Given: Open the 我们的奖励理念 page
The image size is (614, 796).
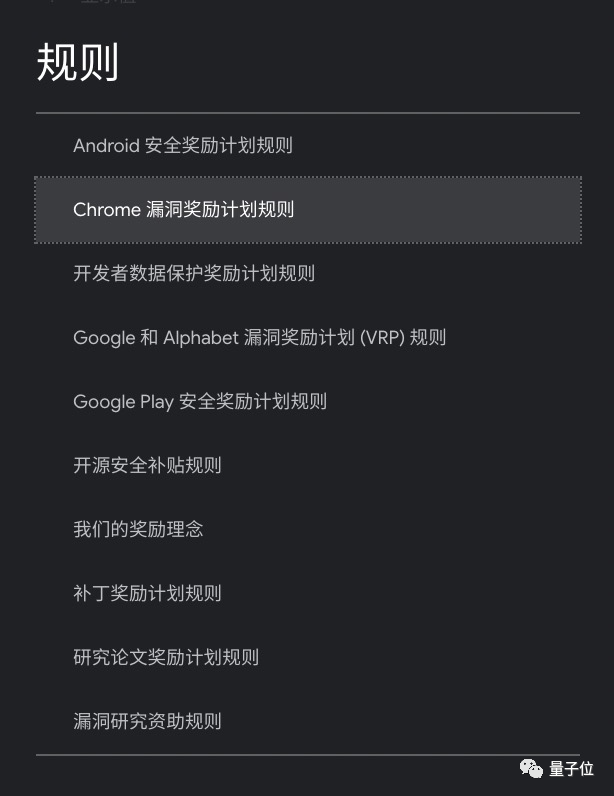Looking at the screenshot, I should [138, 530].
